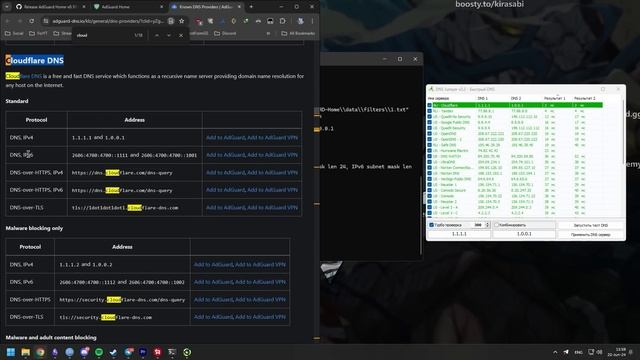Open Spotify from the taskbar

[99, 352]
